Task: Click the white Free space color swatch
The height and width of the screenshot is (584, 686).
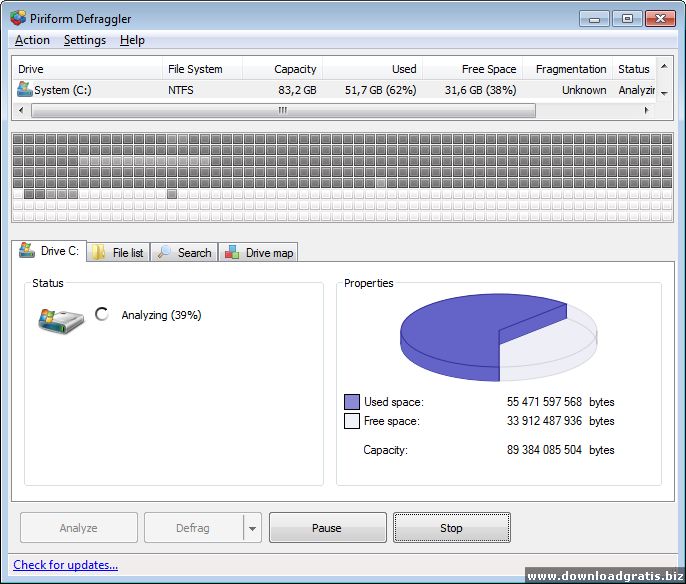Action: pos(351,421)
